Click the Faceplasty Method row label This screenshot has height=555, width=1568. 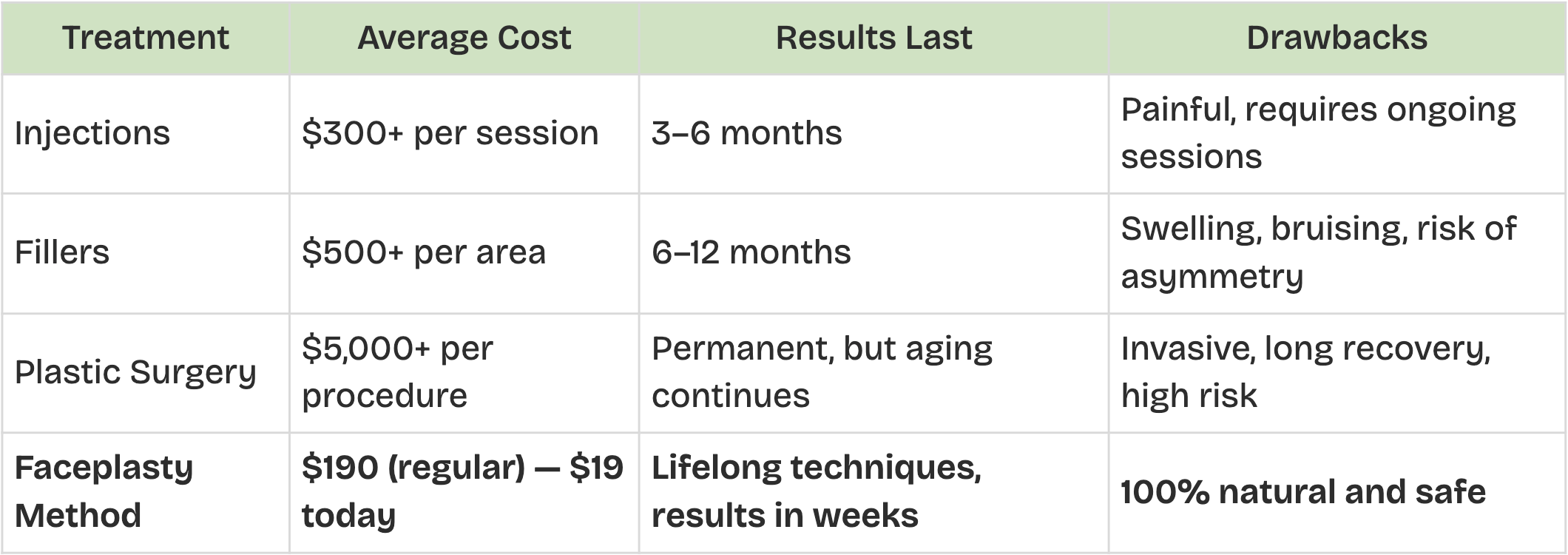(104, 492)
